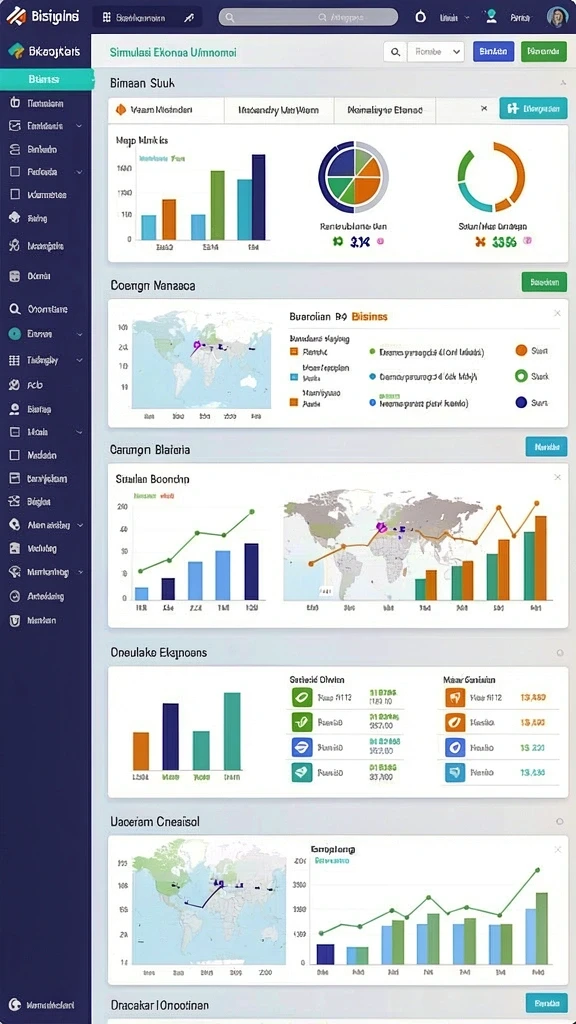Click the orange Suat color circle
Viewport: 576px width, 1024px height.
pyautogui.click(x=520, y=351)
